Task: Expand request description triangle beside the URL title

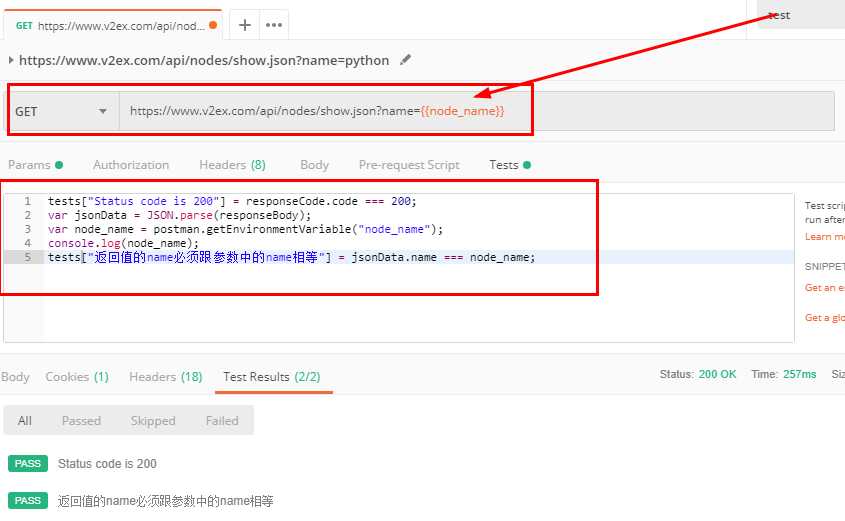Action: (x=11, y=60)
